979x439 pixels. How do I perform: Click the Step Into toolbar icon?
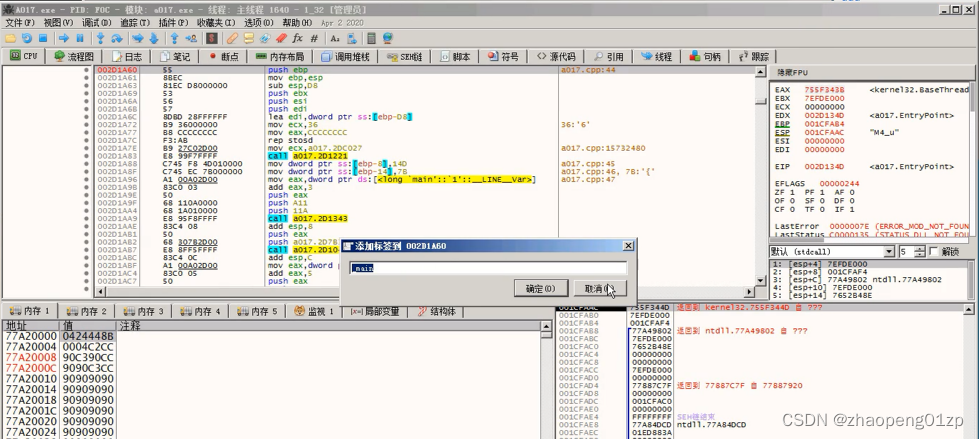tap(100, 39)
